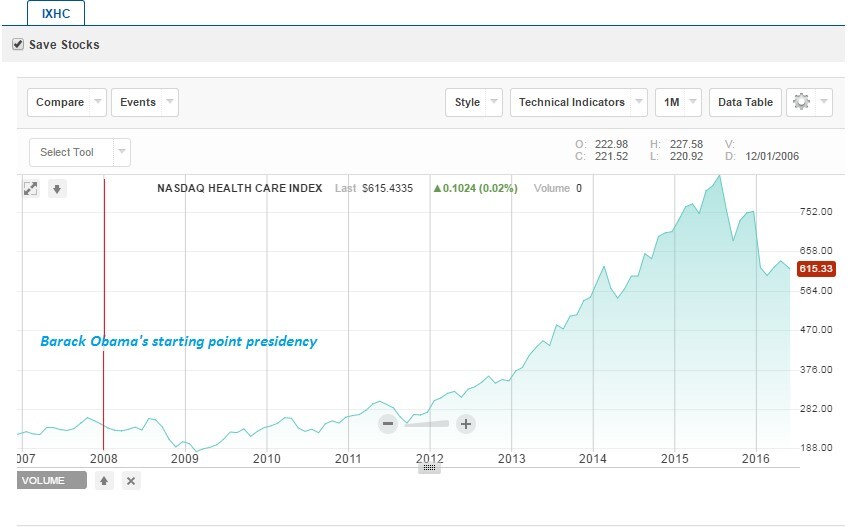The width and height of the screenshot is (852, 527).
Task: Open the Data Table
Action: [x=745, y=102]
